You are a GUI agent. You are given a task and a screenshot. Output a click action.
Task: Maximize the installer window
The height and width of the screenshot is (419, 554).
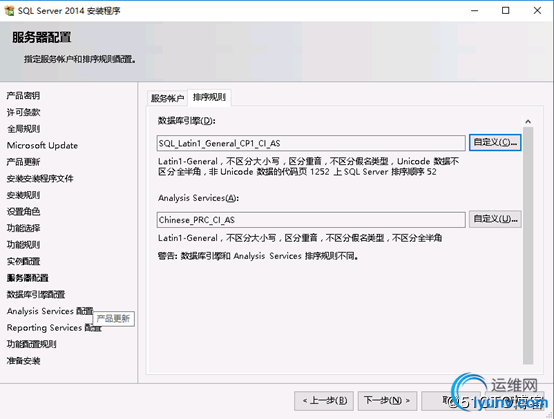[506, 11]
